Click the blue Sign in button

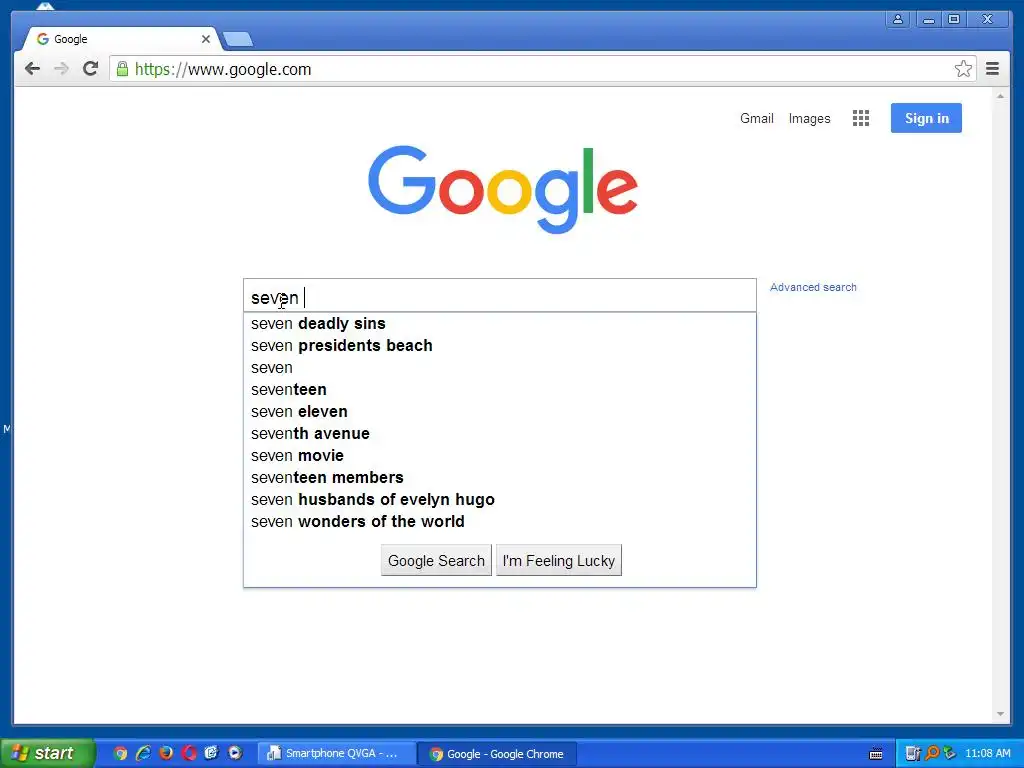926,118
